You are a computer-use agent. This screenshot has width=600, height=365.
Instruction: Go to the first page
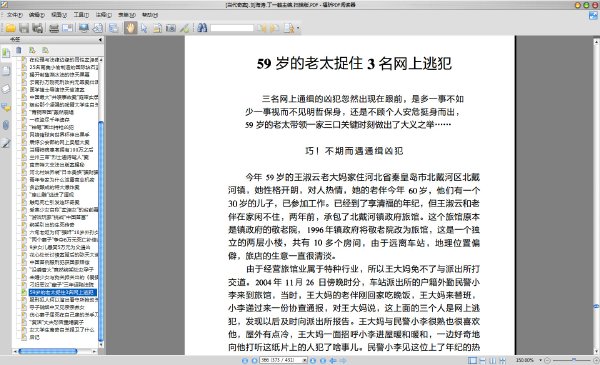click(245, 360)
